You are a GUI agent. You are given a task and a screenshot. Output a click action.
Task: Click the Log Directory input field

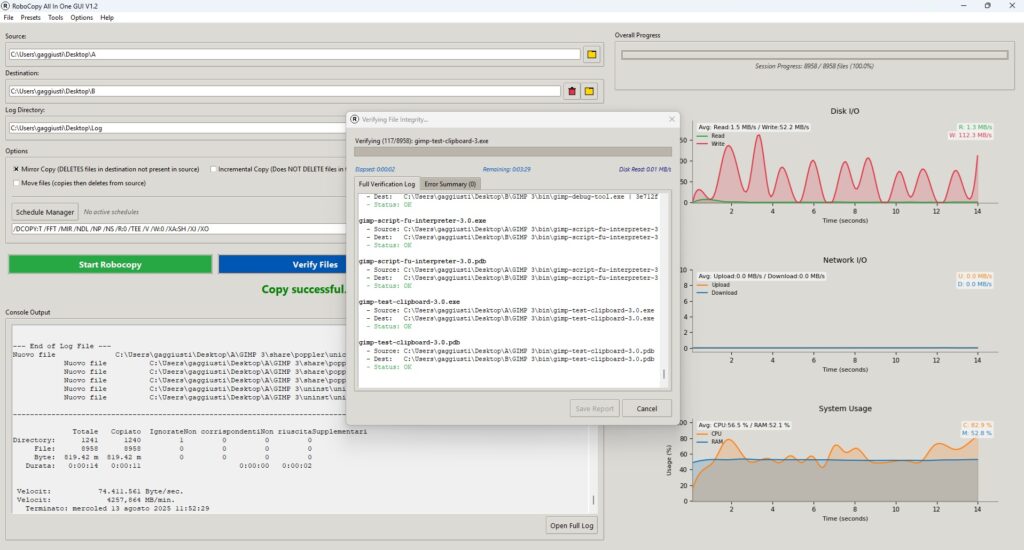pos(178,128)
